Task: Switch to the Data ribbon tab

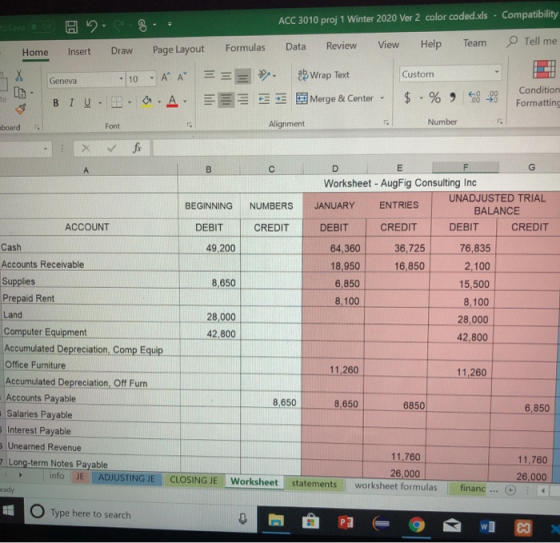Action: 295,47
